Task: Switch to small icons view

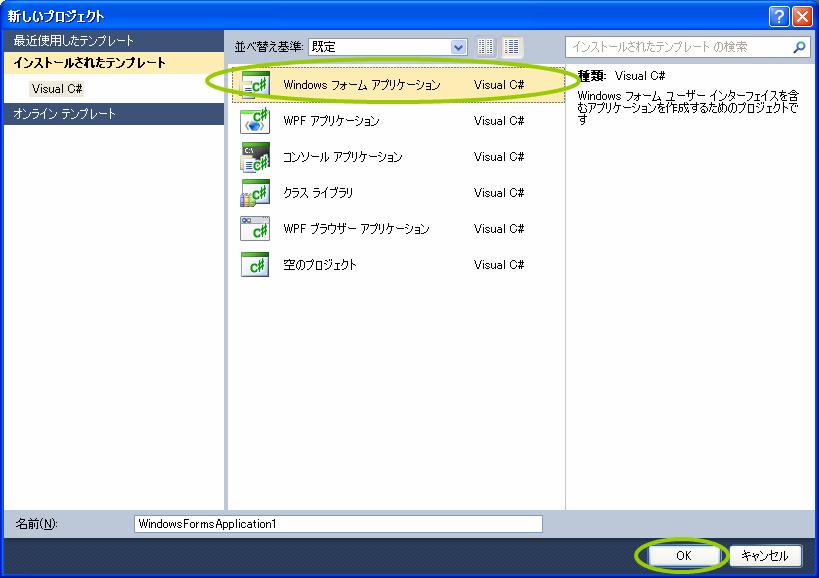Action: click(x=485, y=47)
